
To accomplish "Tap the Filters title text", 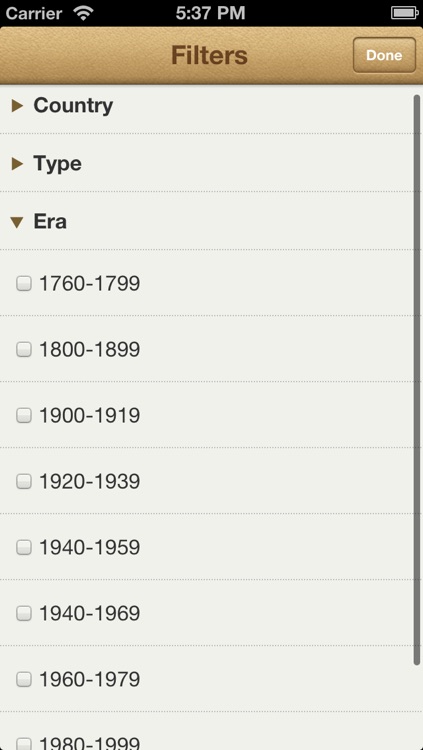I will click(210, 55).
